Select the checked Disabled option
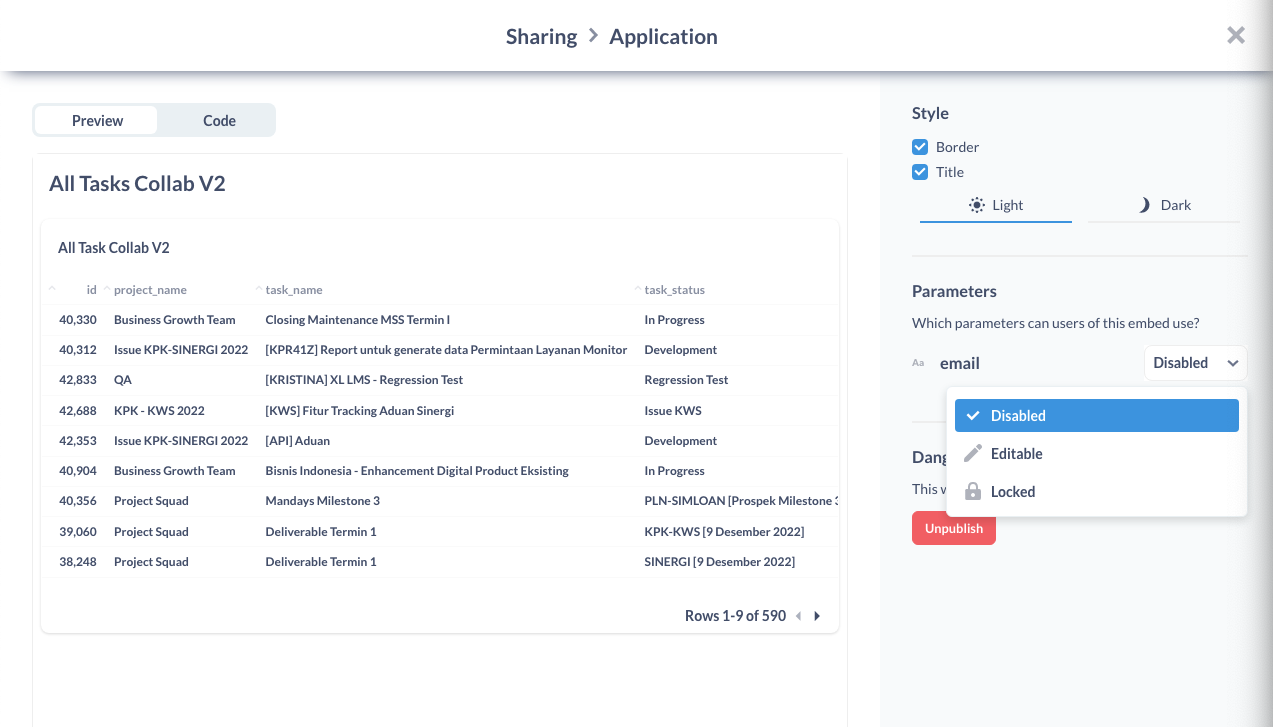This screenshot has width=1273, height=727. pyautogui.click(x=1096, y=416)
